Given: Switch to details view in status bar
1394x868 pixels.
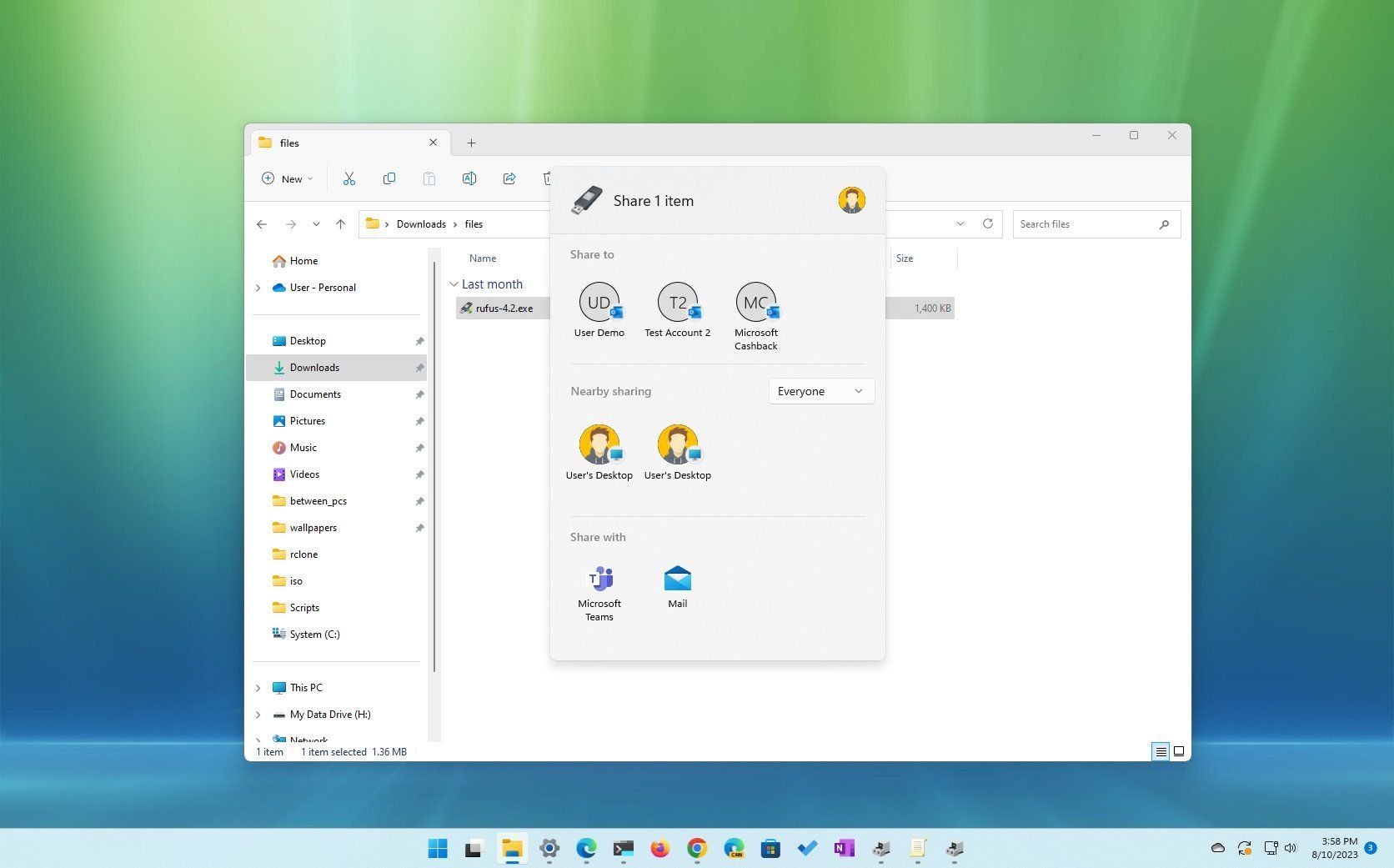Looking at the screenshot, I should coord(1160,751).
